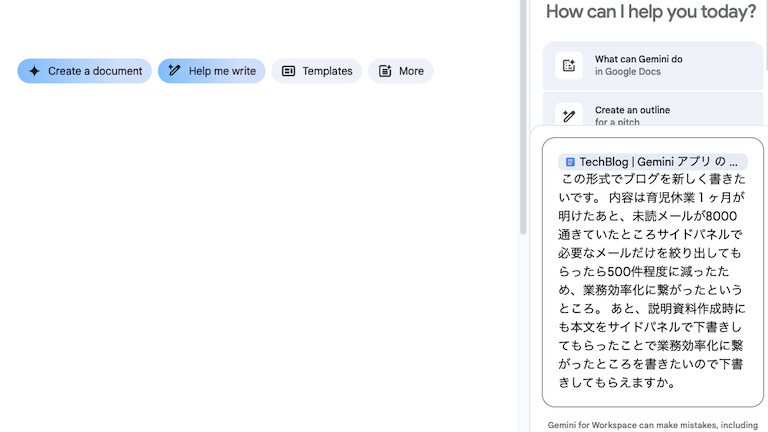
Task: Select the Create an outline suggestion
Action: pos(652,109)
